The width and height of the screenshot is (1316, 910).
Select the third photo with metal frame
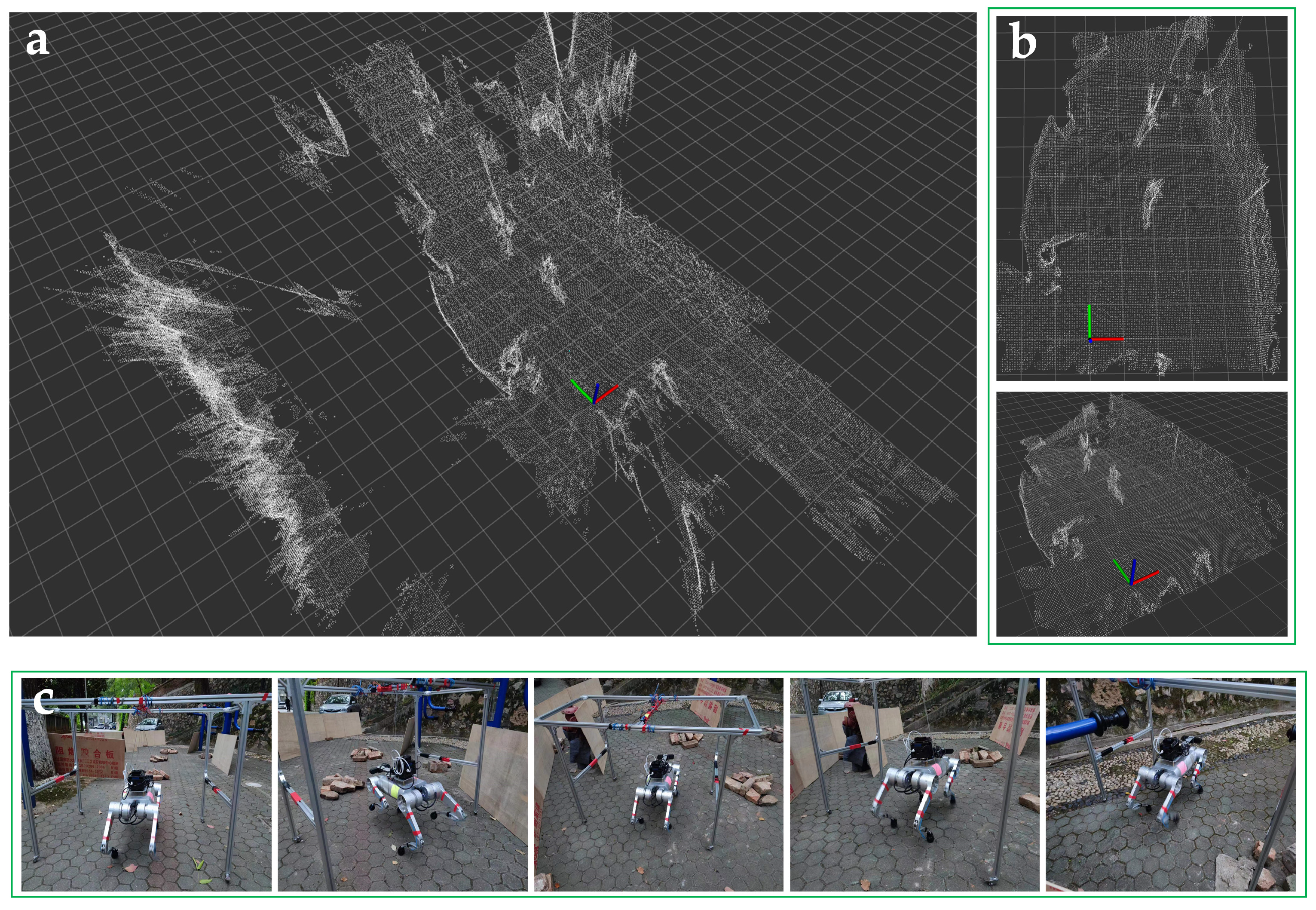tap(658, 784)
